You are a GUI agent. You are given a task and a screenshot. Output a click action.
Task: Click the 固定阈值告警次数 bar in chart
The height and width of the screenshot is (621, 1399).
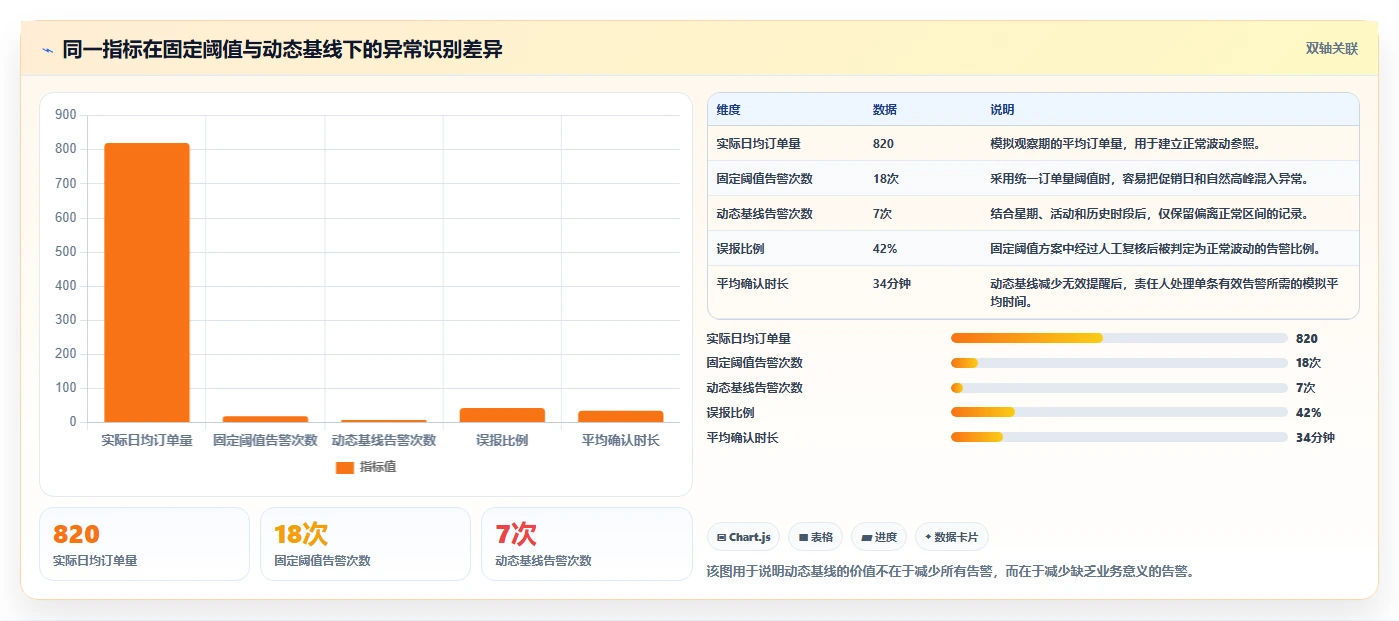click(x=265, y=419)
